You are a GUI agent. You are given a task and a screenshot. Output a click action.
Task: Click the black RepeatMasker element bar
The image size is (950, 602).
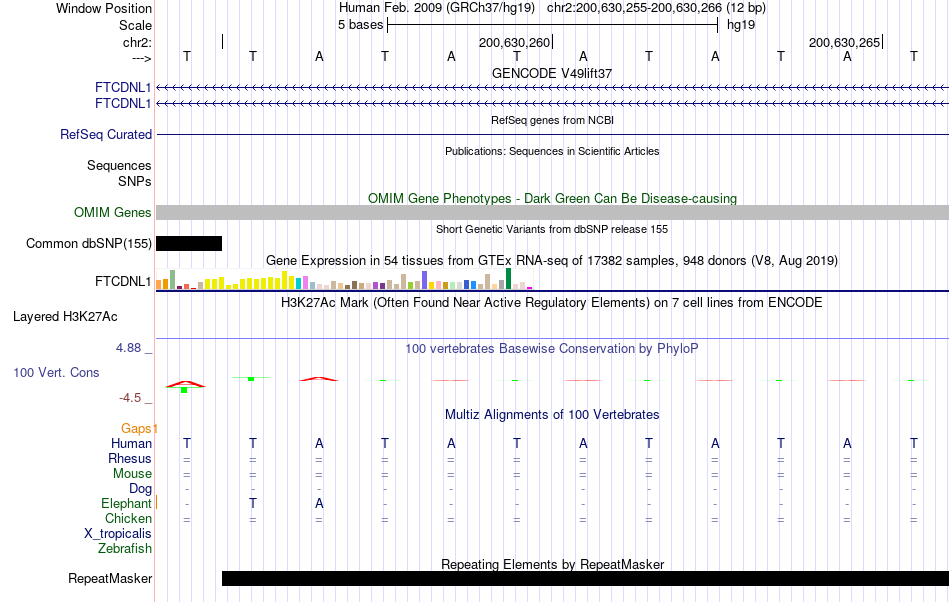[x=585, y=578]
